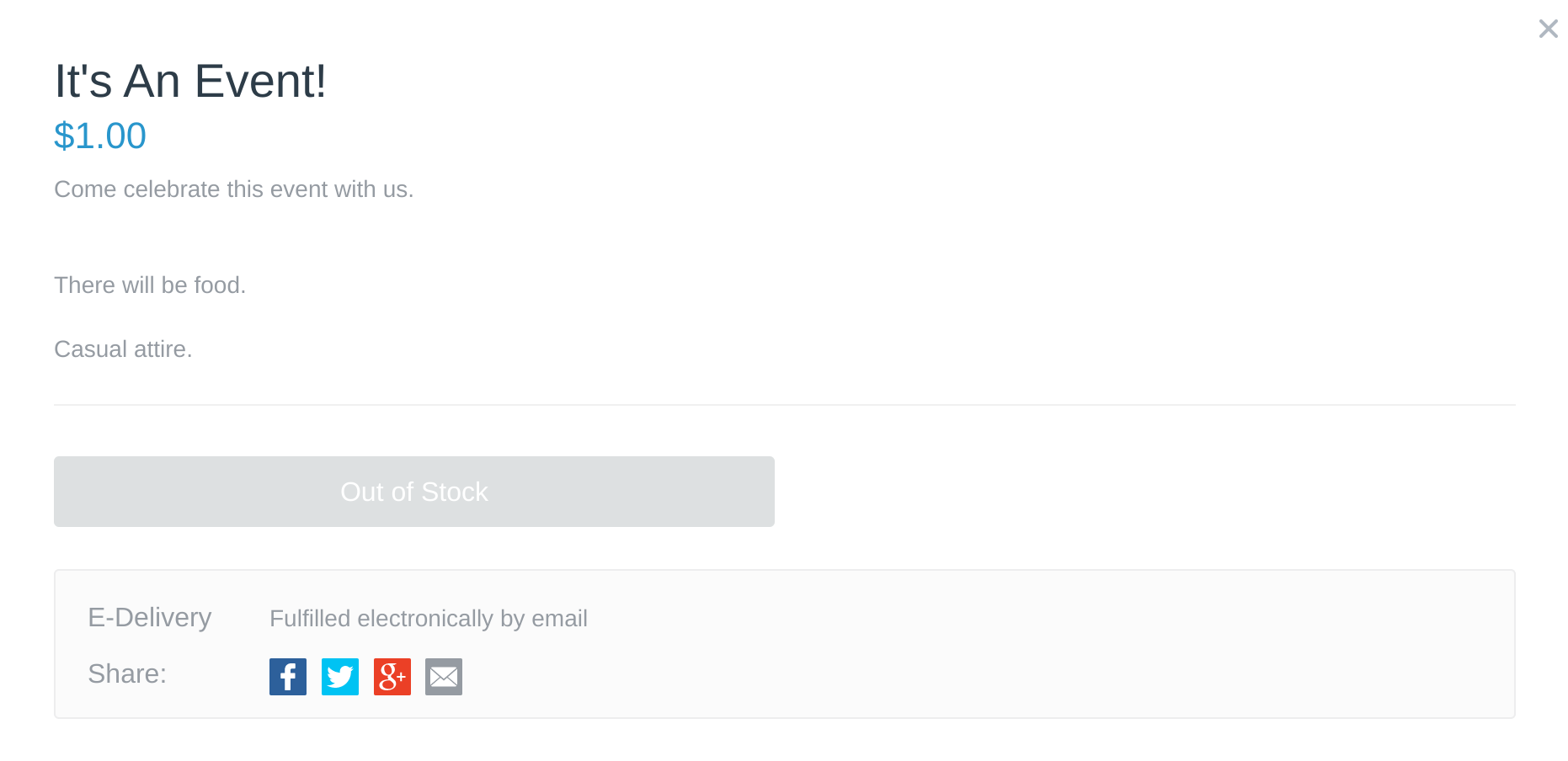Click the "Share:" label
Image resolution: width=1568 pixels, height=761 pixels.
(x=127, y=674)
